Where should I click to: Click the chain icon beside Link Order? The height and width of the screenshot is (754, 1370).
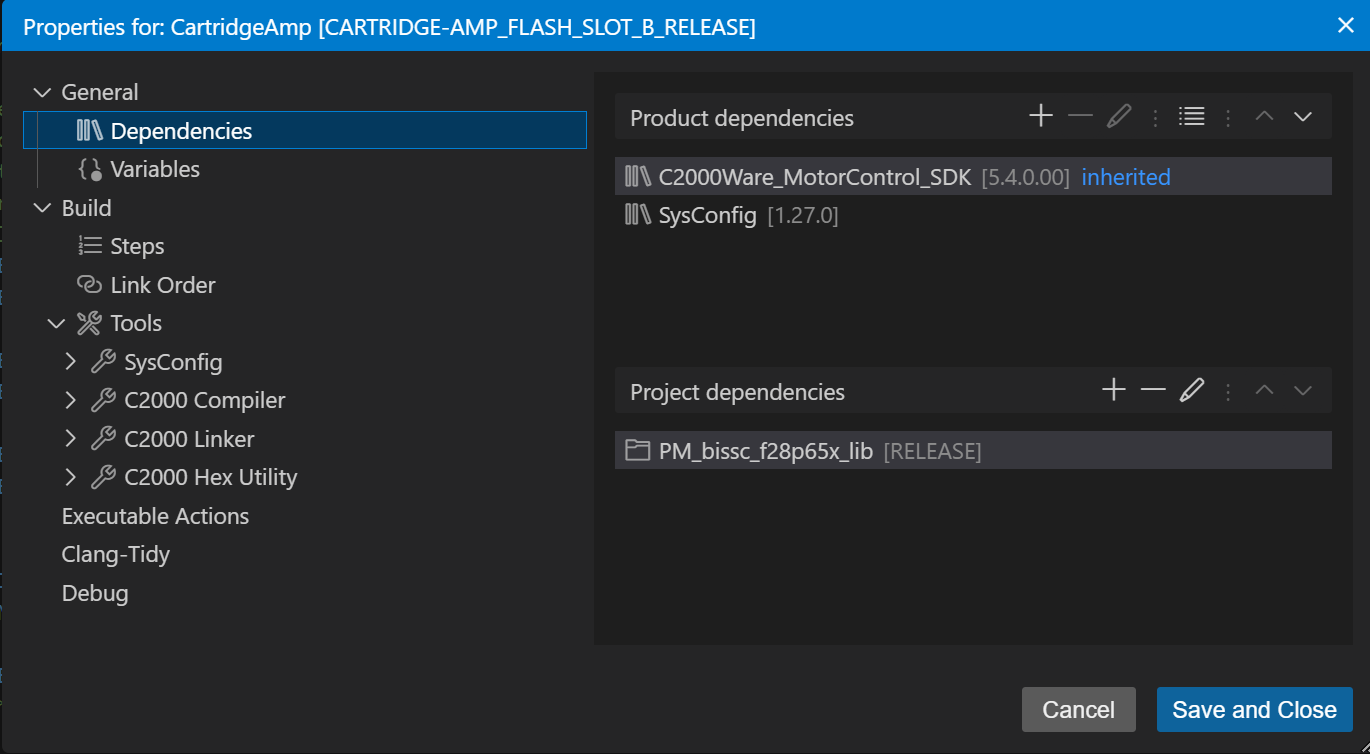click(x=90, y=285)
